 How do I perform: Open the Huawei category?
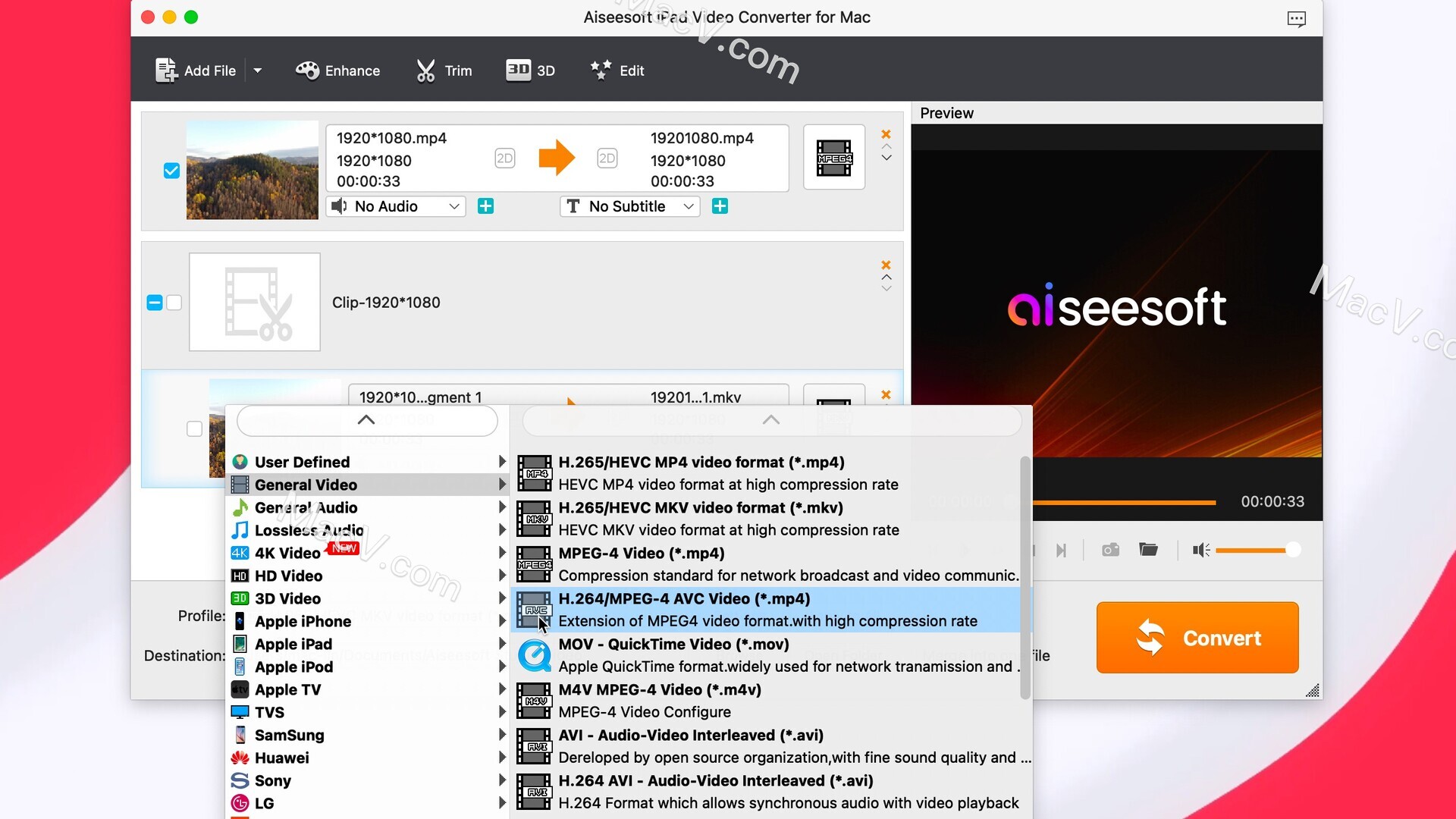coord(368,758)
